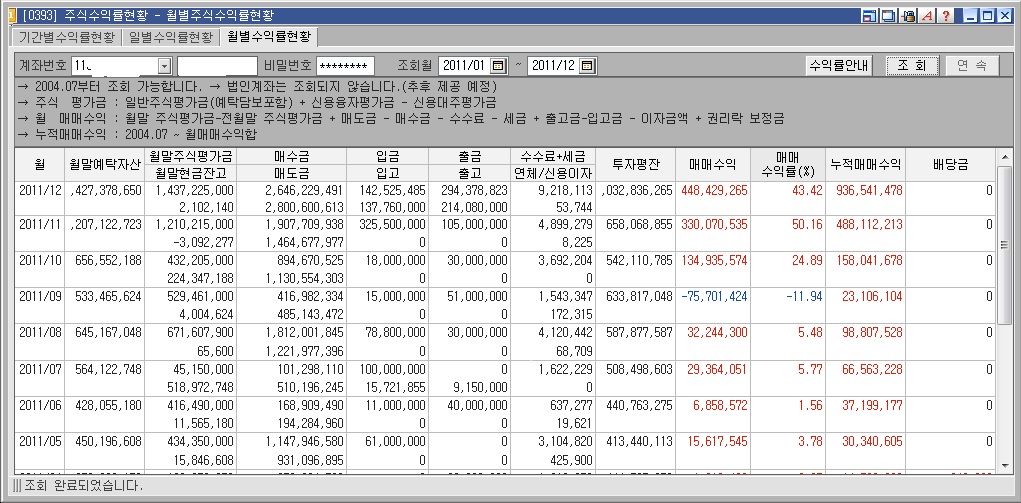
Task: Click the 연체/신용이자 header
Action: click(x=553, y=173)
